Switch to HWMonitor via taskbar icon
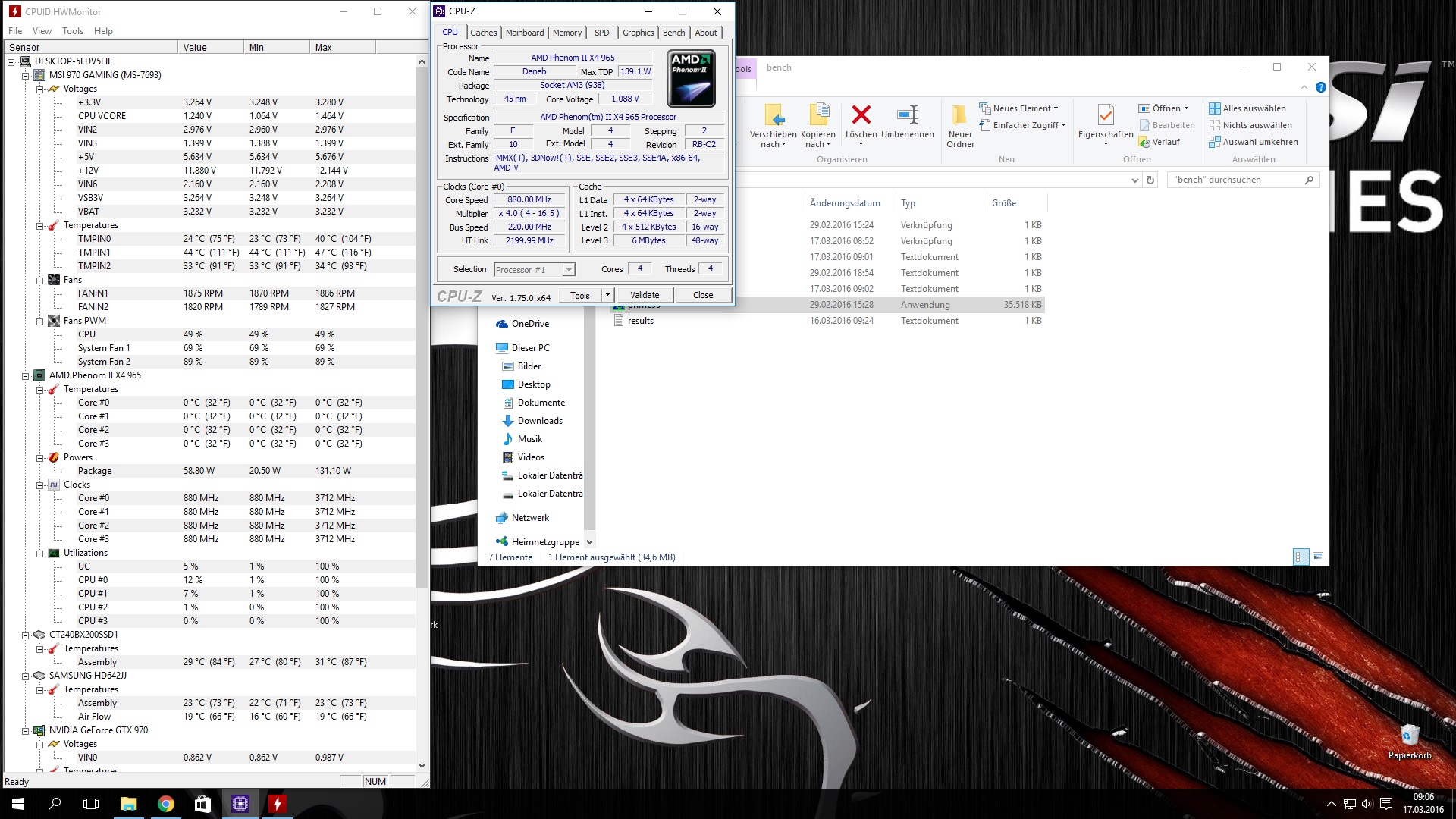The height and width of the screenshot is (819, 1456). click(x=277, y=804)
